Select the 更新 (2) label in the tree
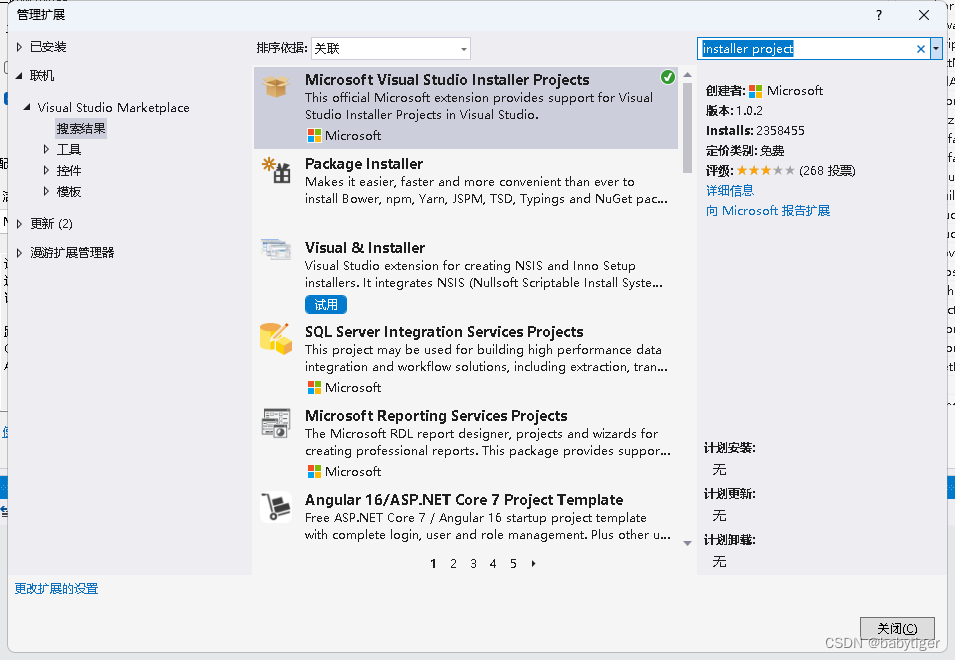This screenshot has height=660, width=955. pyautogui.click(x=52, y=224)
